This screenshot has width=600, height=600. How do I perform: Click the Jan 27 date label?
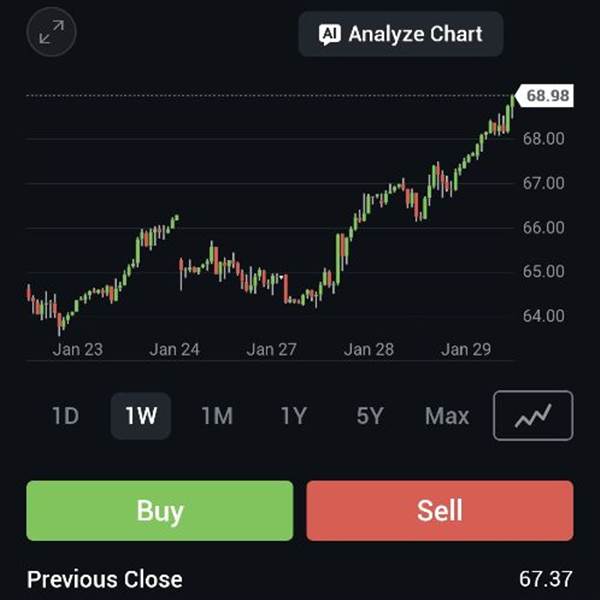[x=272, y=349]
